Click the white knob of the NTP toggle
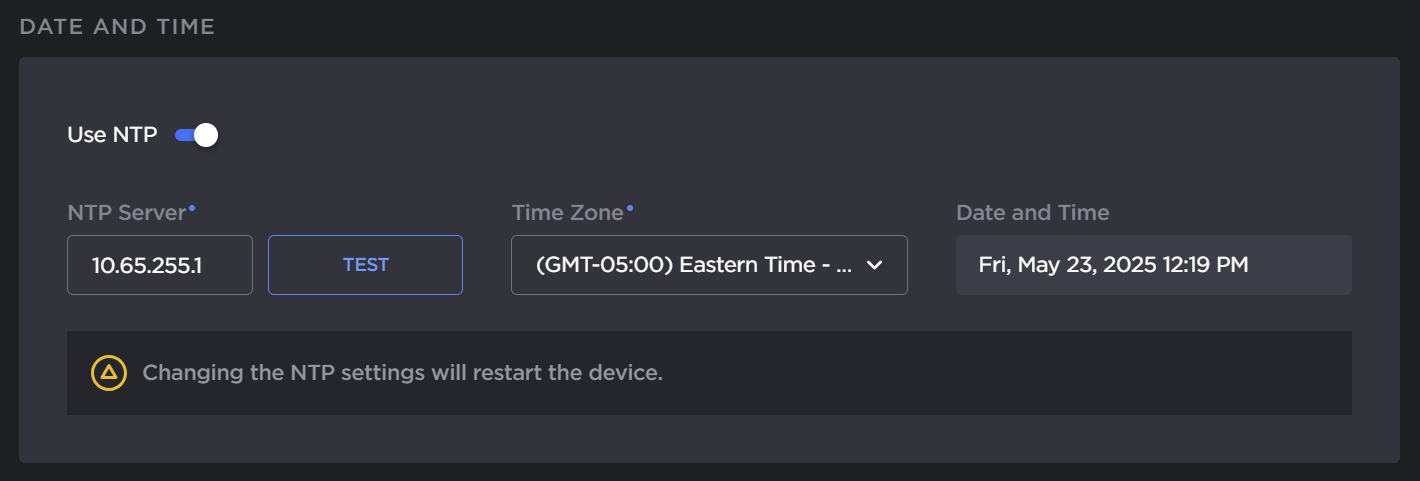 tap(205, 135)
